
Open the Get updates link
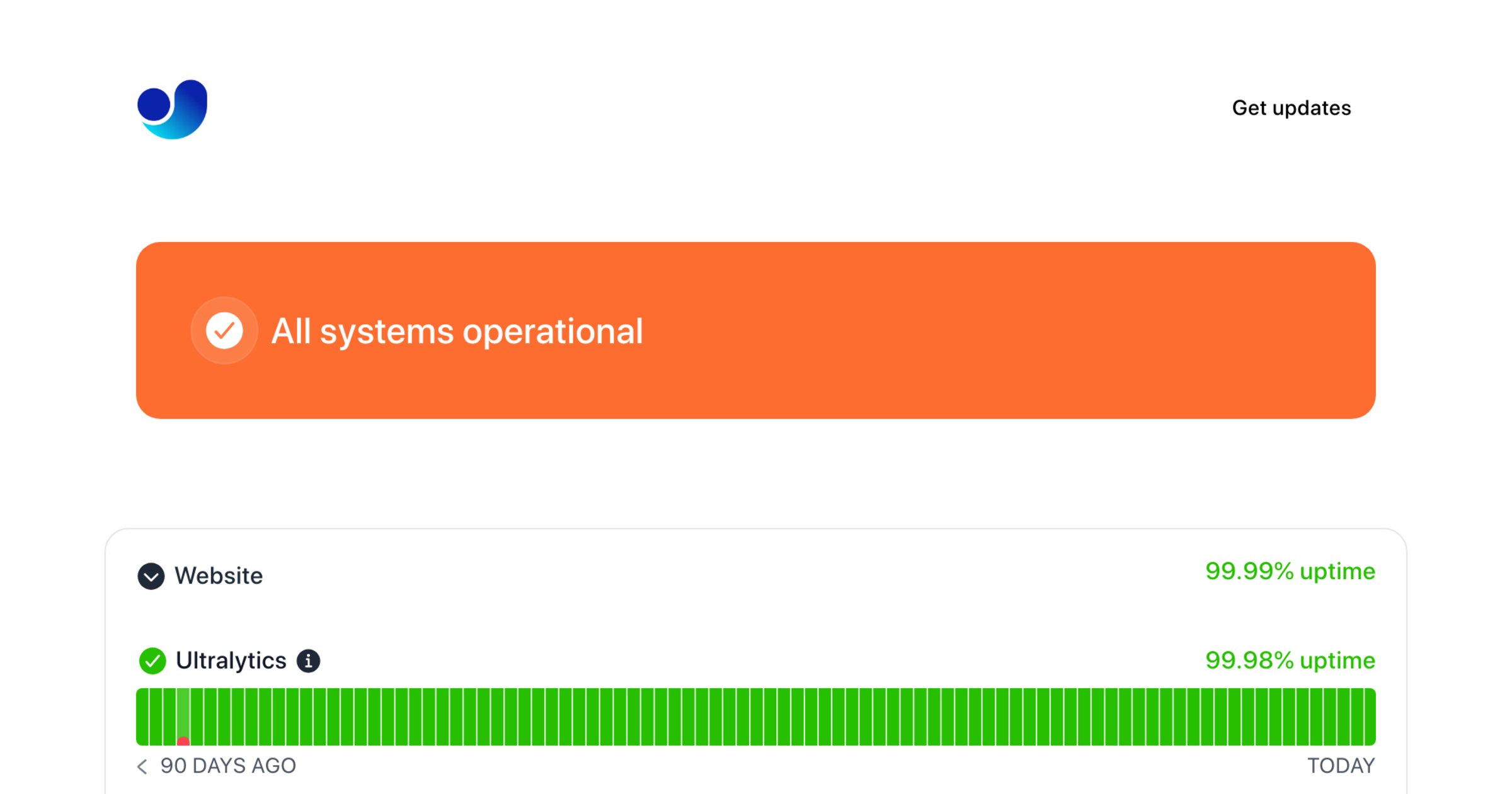click(x=1291, y=108)
